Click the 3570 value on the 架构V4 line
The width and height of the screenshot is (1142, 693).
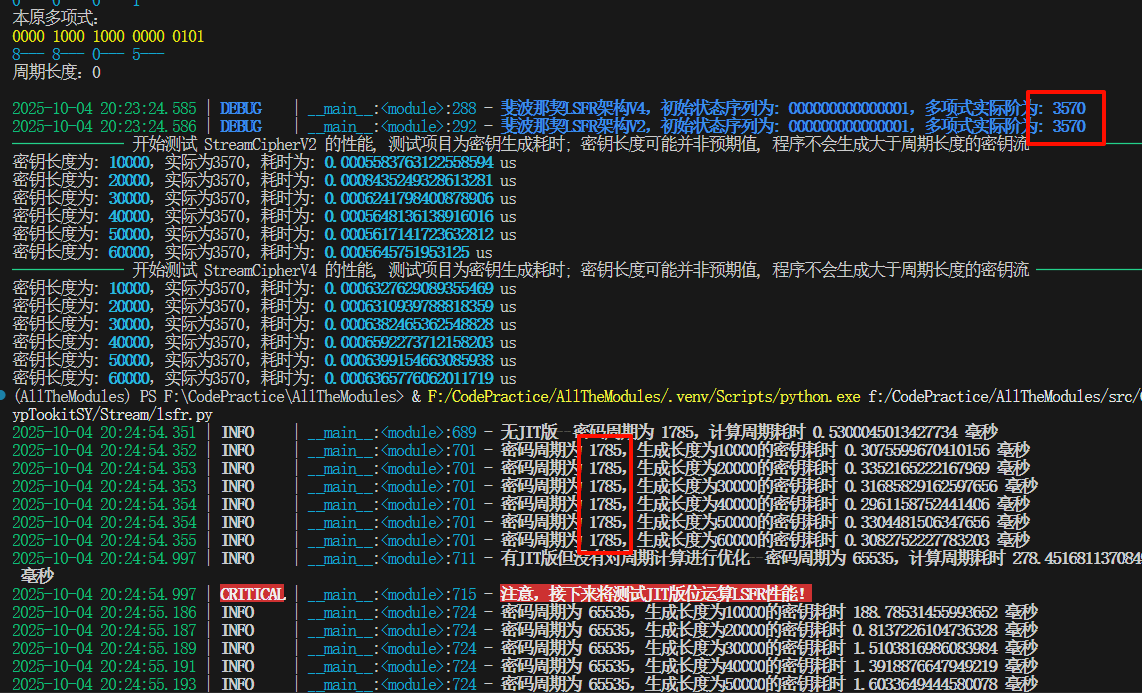[x=1068, y=108]
